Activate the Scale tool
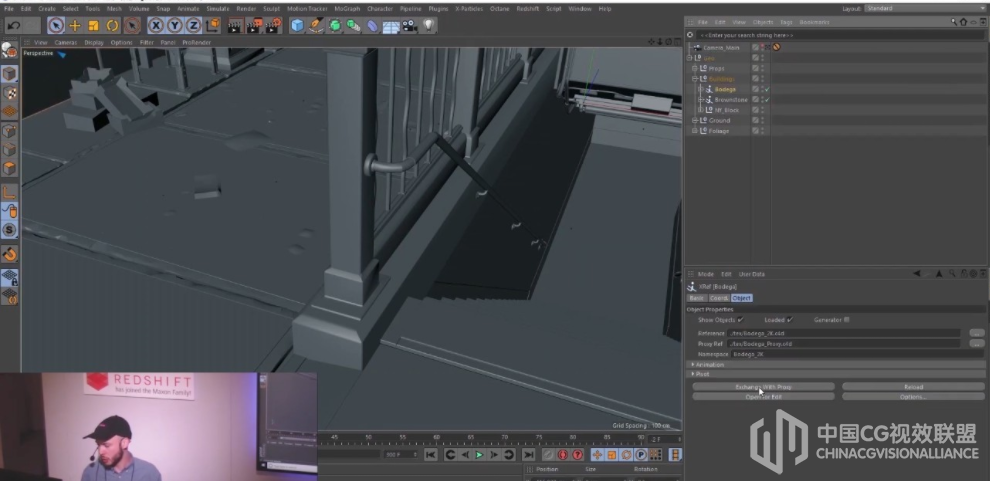The width and height of the screenshot is (990, 481). pyautogui.click(x=93, y=25)
